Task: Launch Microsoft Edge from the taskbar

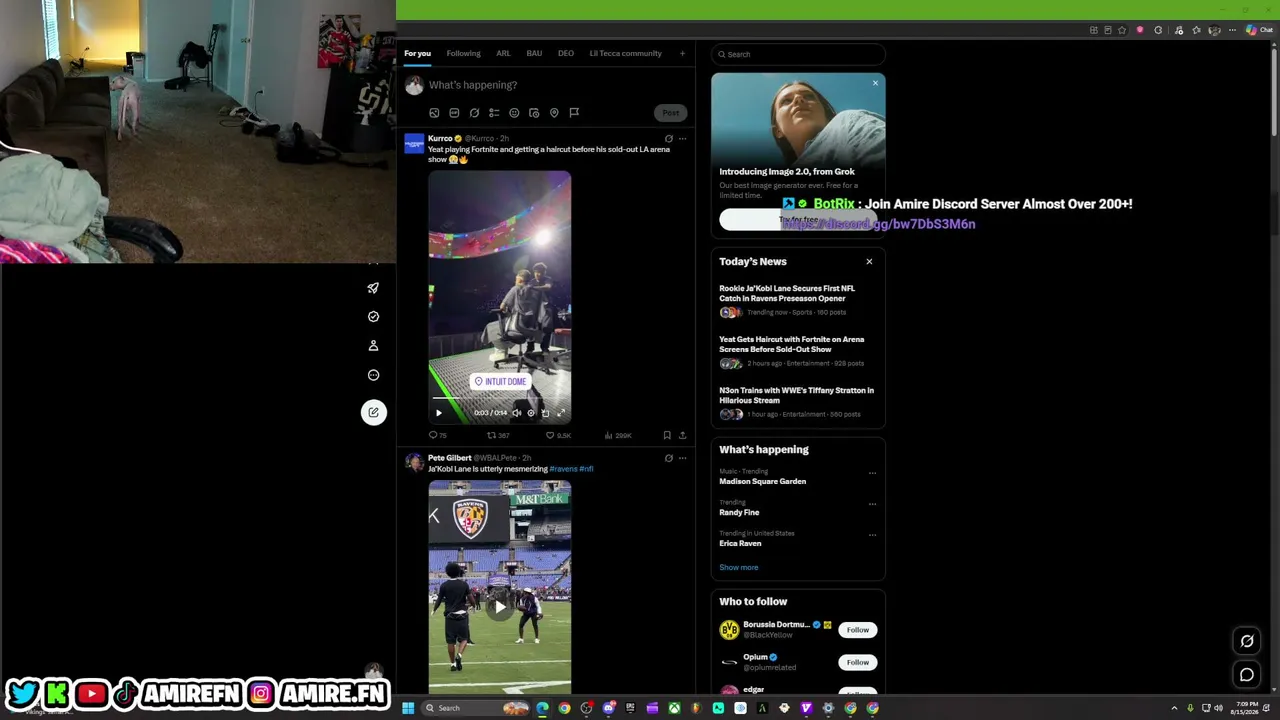Action: click(542, 708)
